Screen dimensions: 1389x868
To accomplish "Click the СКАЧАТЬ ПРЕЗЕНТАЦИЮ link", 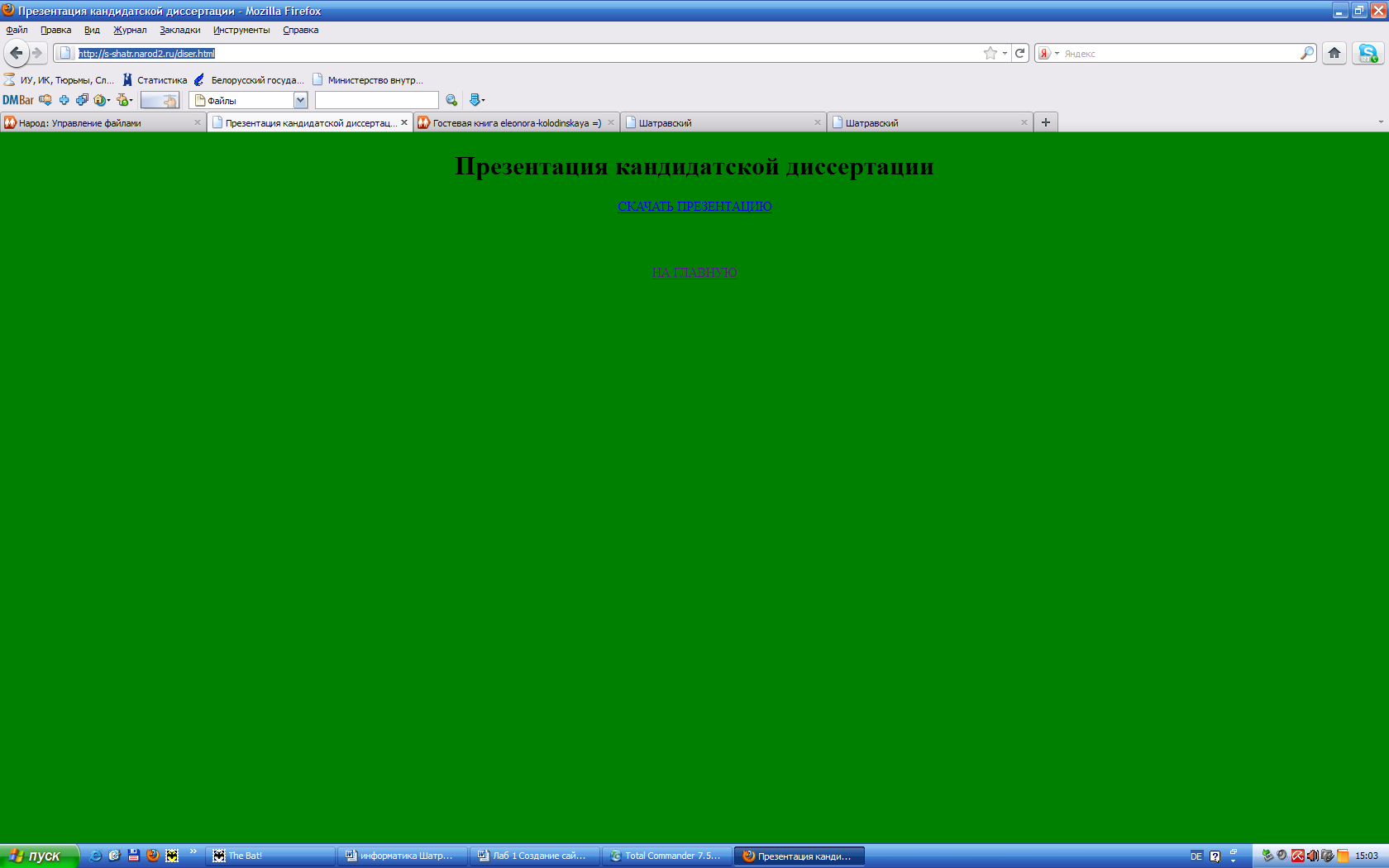I will 694,206.
